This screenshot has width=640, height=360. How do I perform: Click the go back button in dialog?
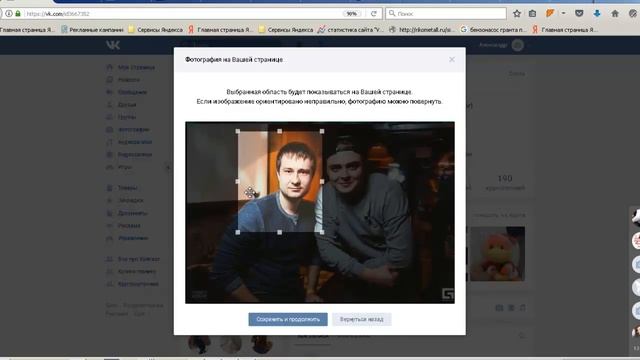(362, 319)
